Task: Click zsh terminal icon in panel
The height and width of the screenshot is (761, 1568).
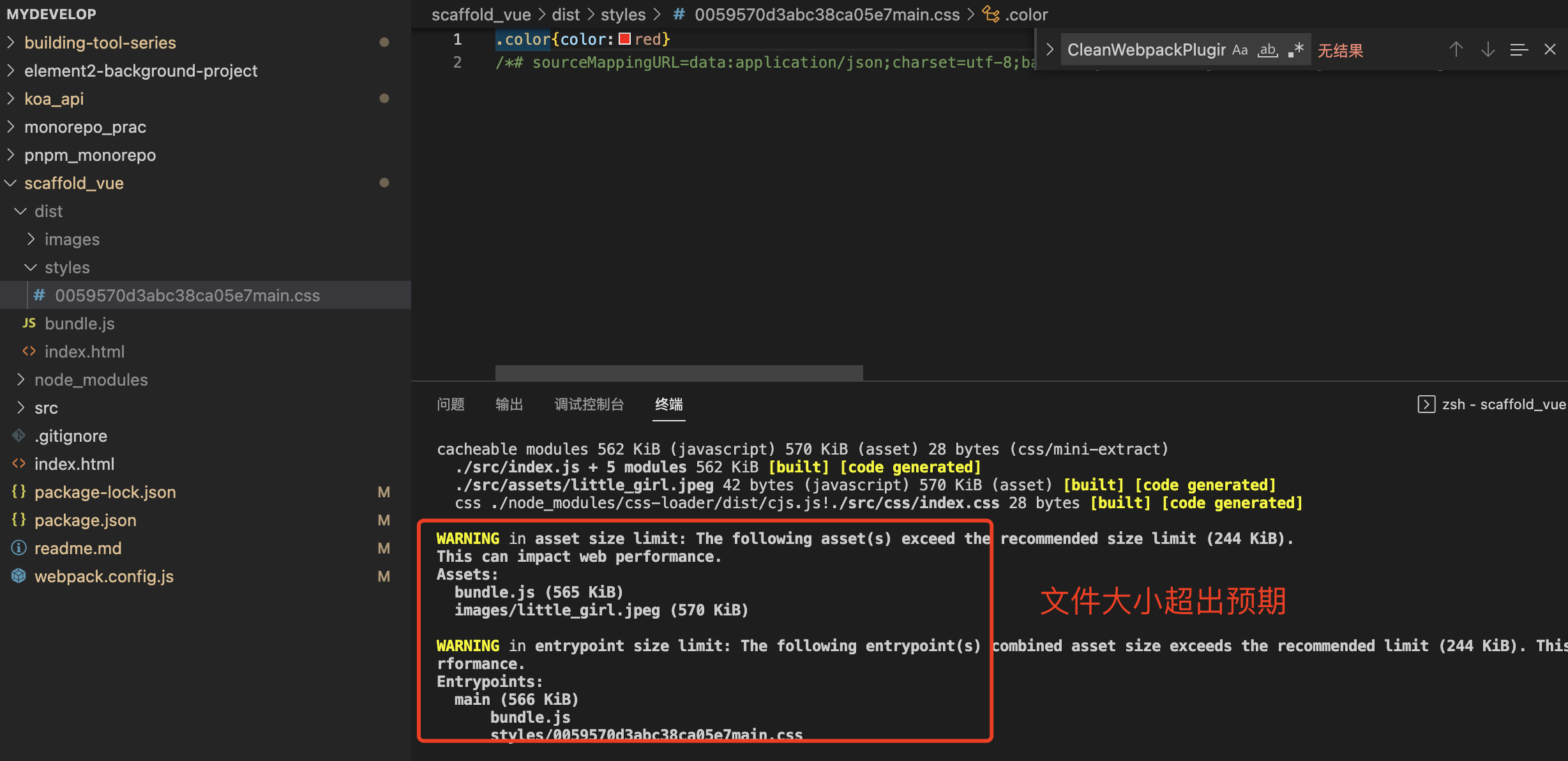Action: tap(1426, 404)
